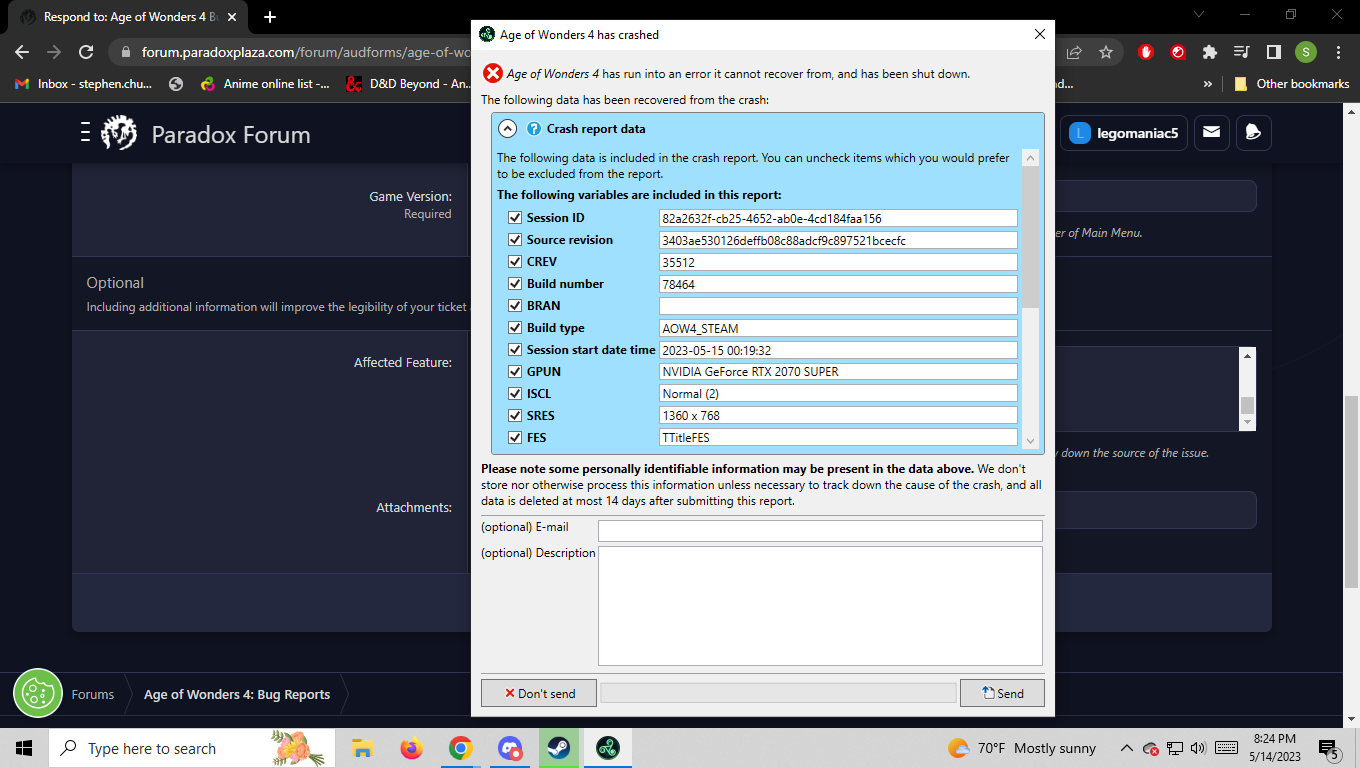This screenshot has width=1360, height=768.
Task: Open the green cookie settings icon
Action: pyautogui.click(x=38, y=693)
